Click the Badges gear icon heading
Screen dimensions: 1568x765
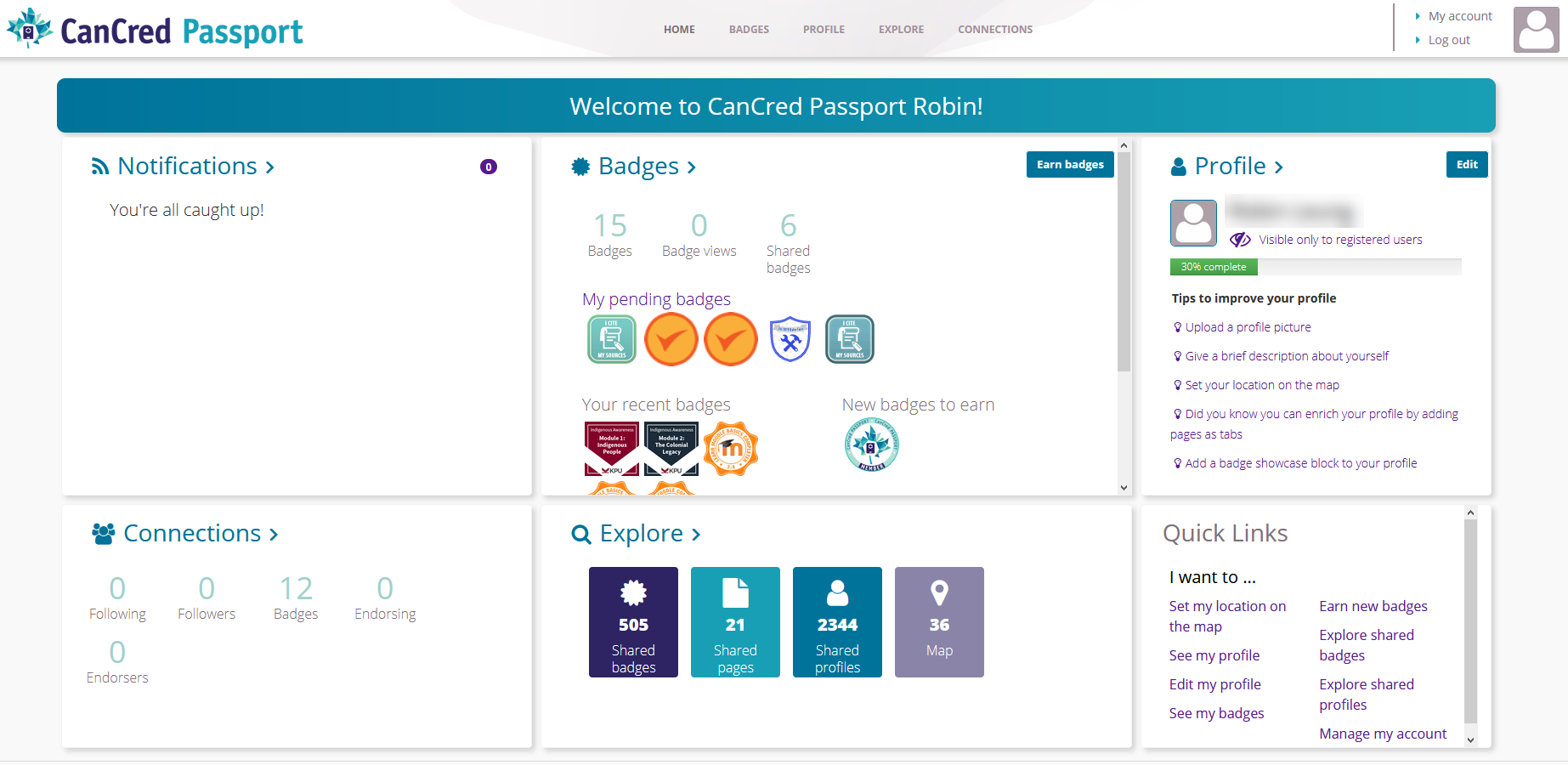(580, 167)
